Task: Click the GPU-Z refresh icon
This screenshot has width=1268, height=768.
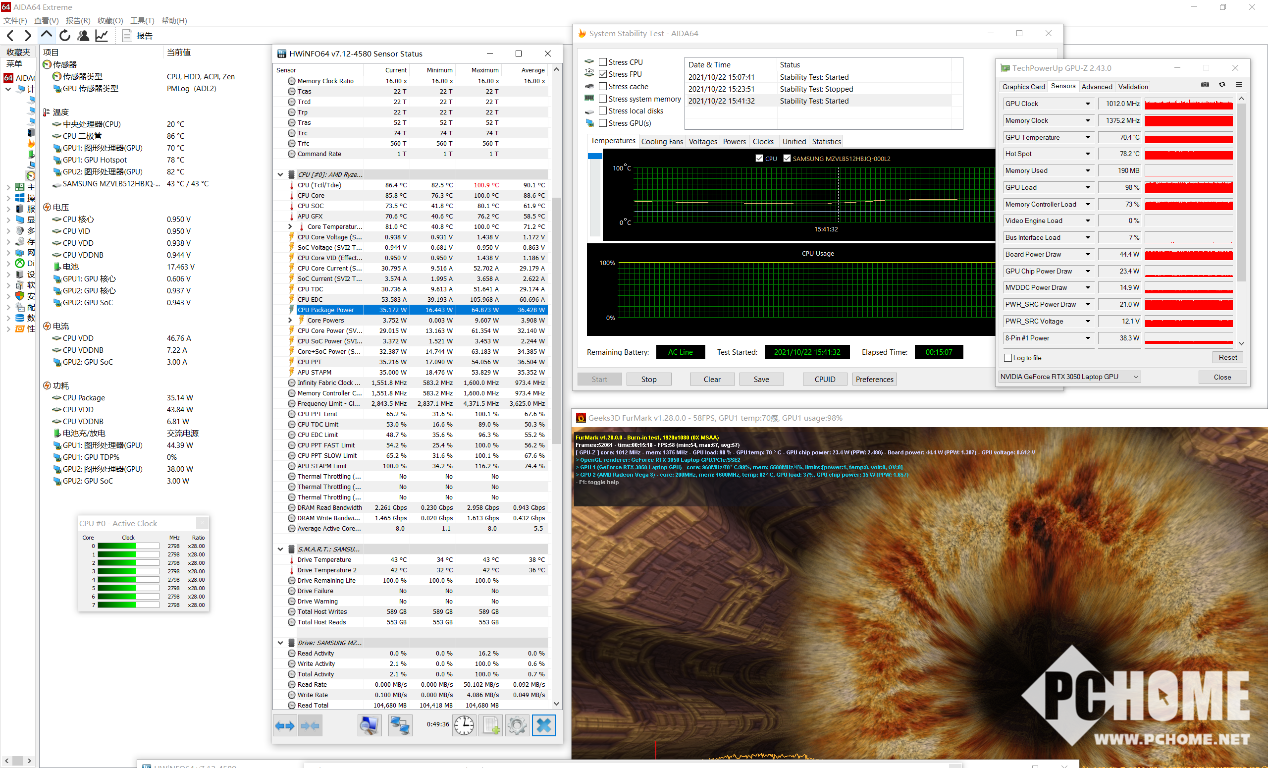Action: coord(1220,86)
